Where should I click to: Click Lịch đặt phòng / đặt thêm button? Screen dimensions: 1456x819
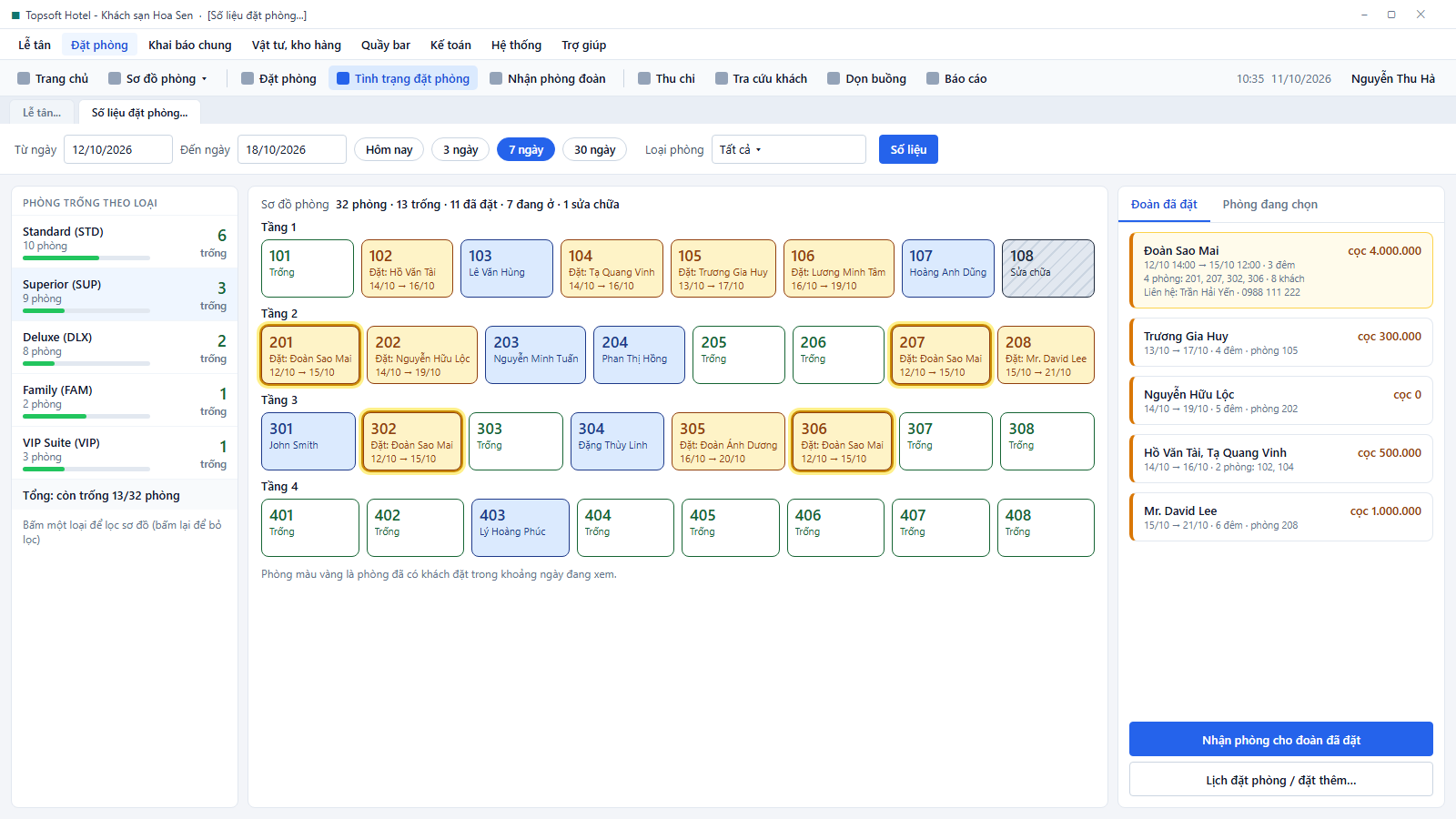pos(1280,780)
